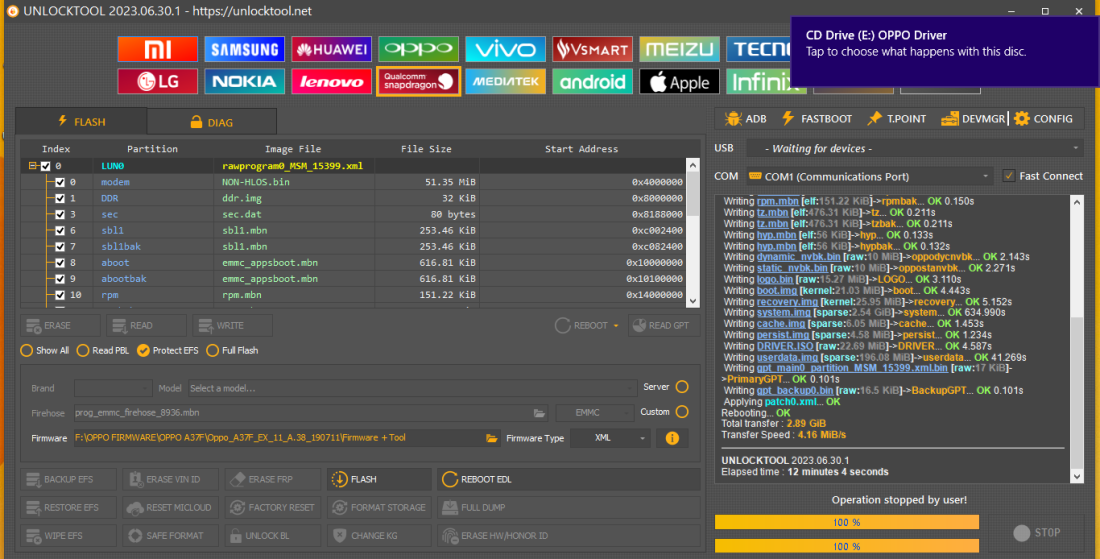Open the T.POINT tool

[x=897, y=119]
